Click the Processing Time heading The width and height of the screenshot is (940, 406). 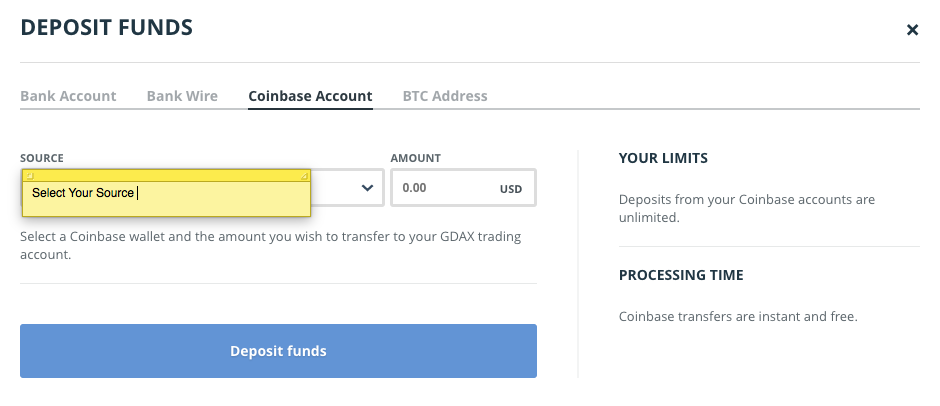pyautogui.click(x=681, y=275)
